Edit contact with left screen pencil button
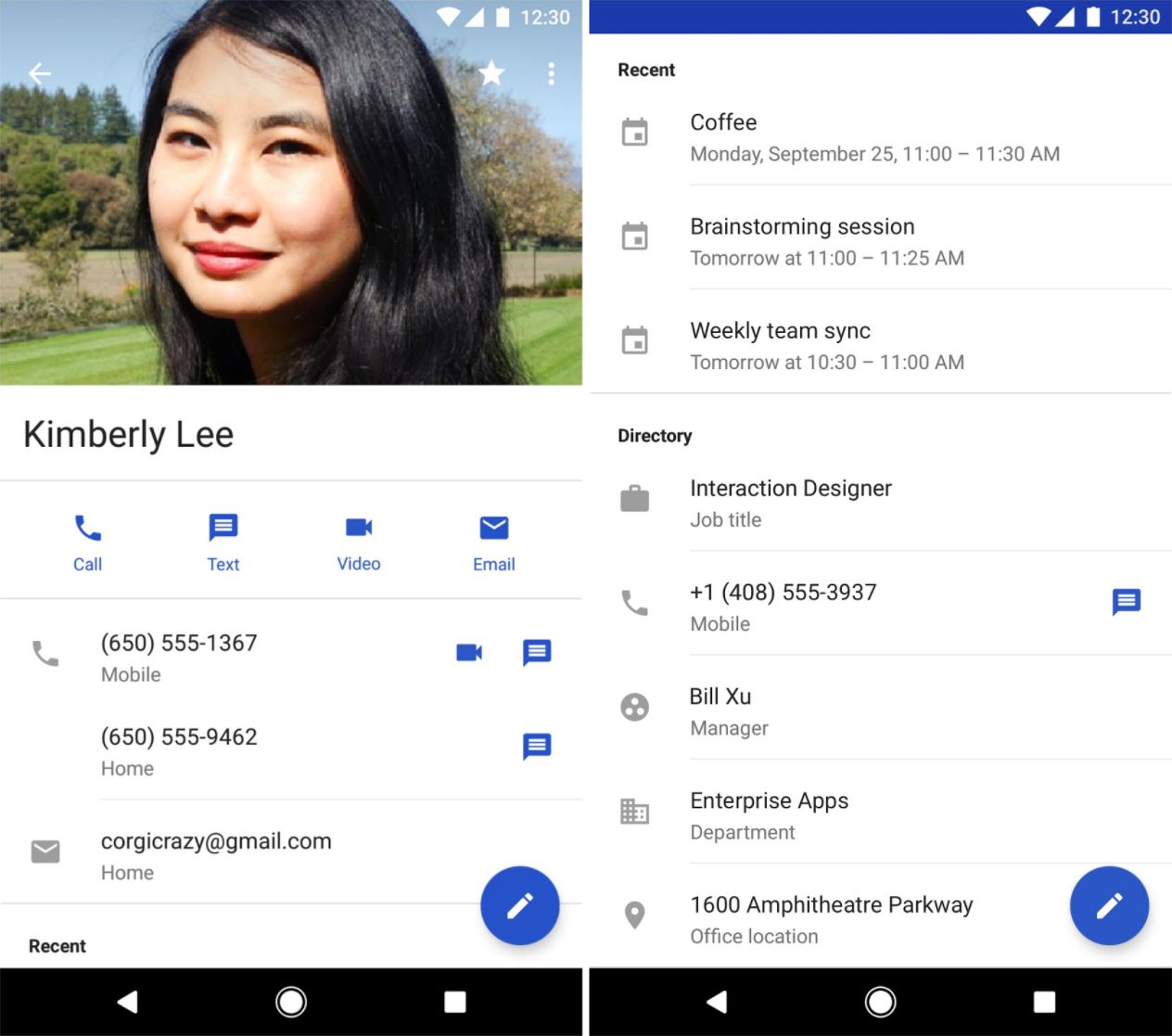Viewport: 1172px width, 1036px height. click(519, 906)
